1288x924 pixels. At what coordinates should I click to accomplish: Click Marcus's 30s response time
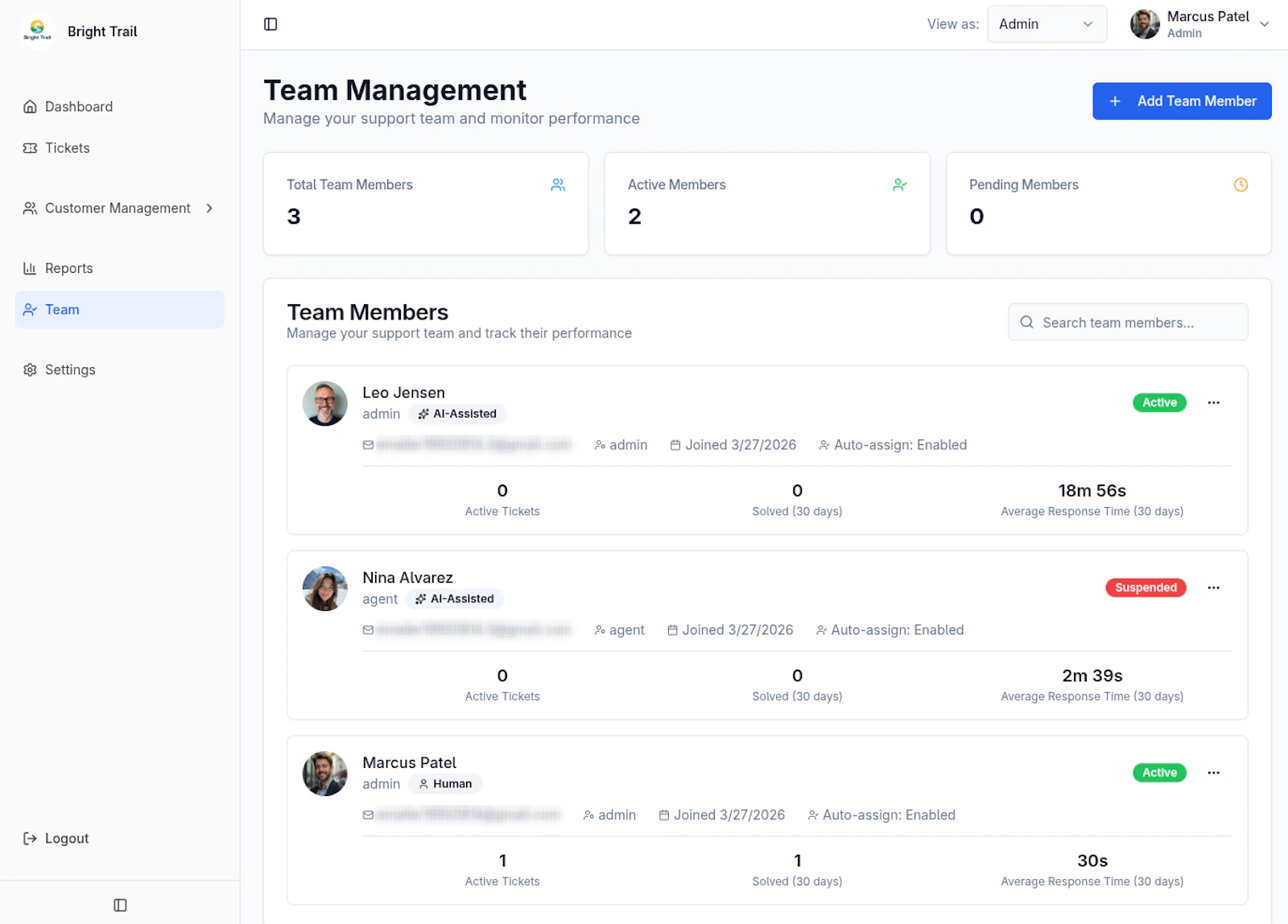pyautogui.click(x=1092, y=861)
